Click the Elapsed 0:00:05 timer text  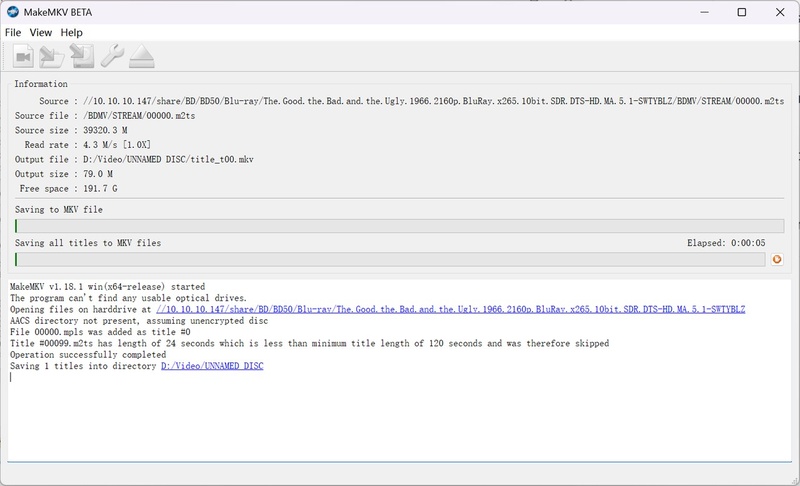(x=726, y=243)
